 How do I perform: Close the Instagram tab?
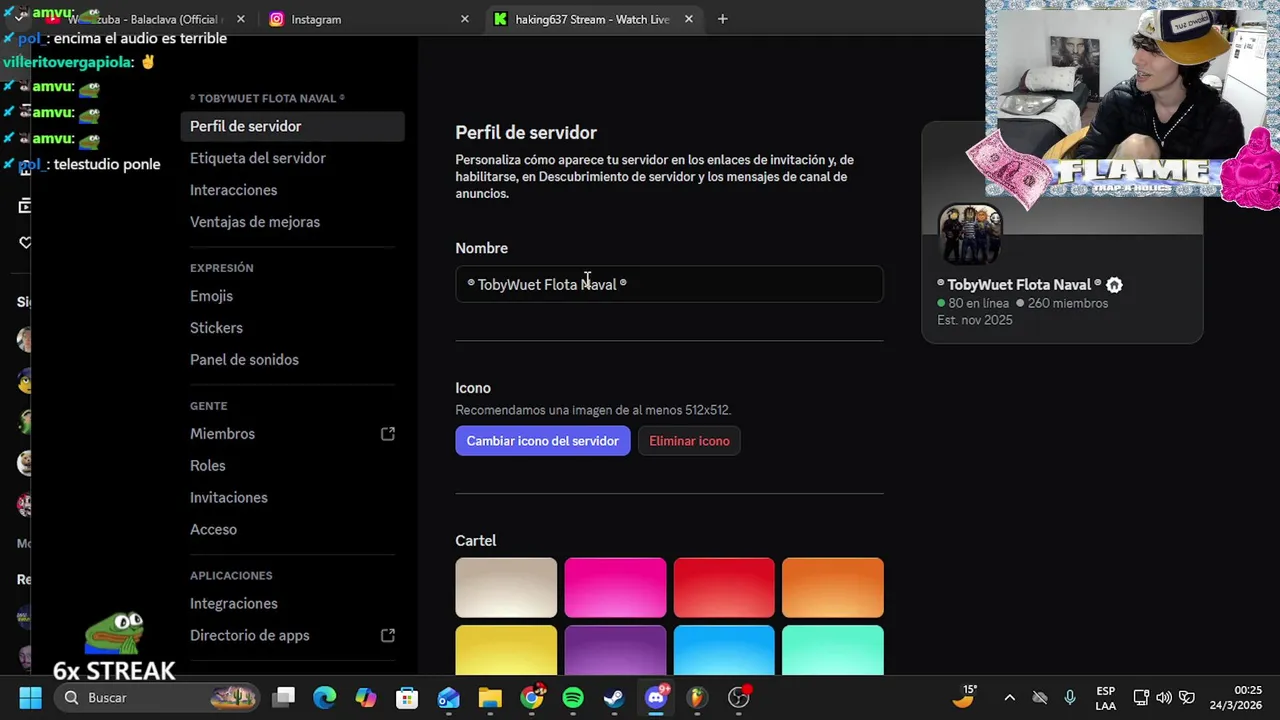(x=464, y=19)
